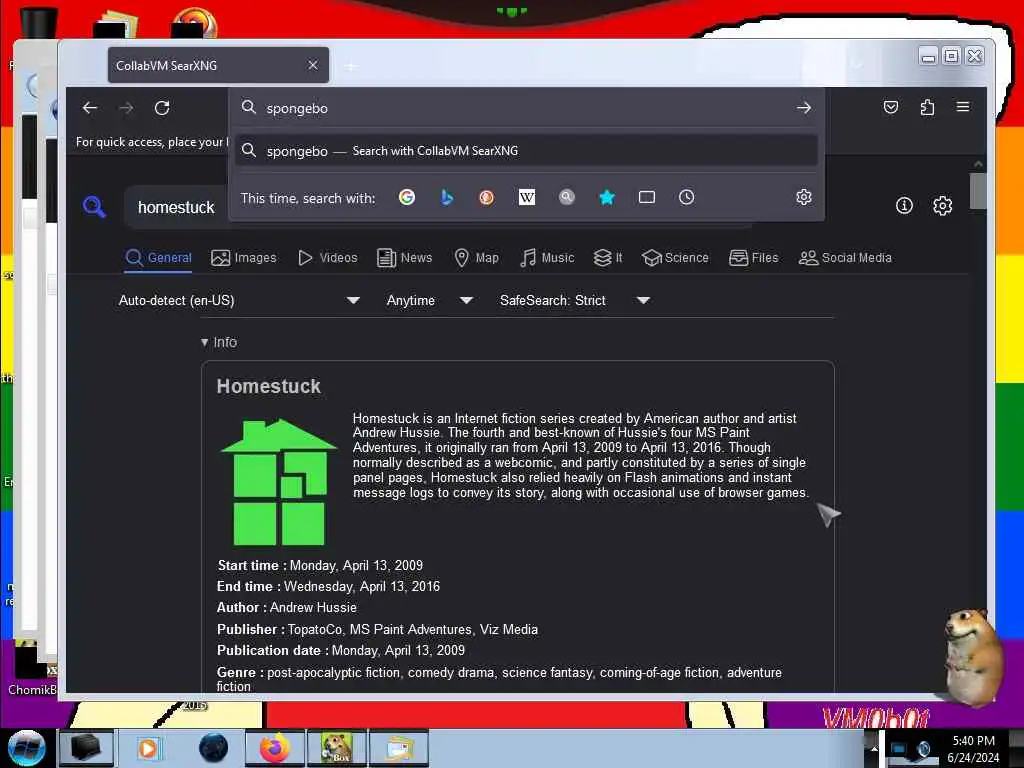Submit the spongebo query with the go arrow
This screenshot has height=768, width=1024.
point(804,108)
